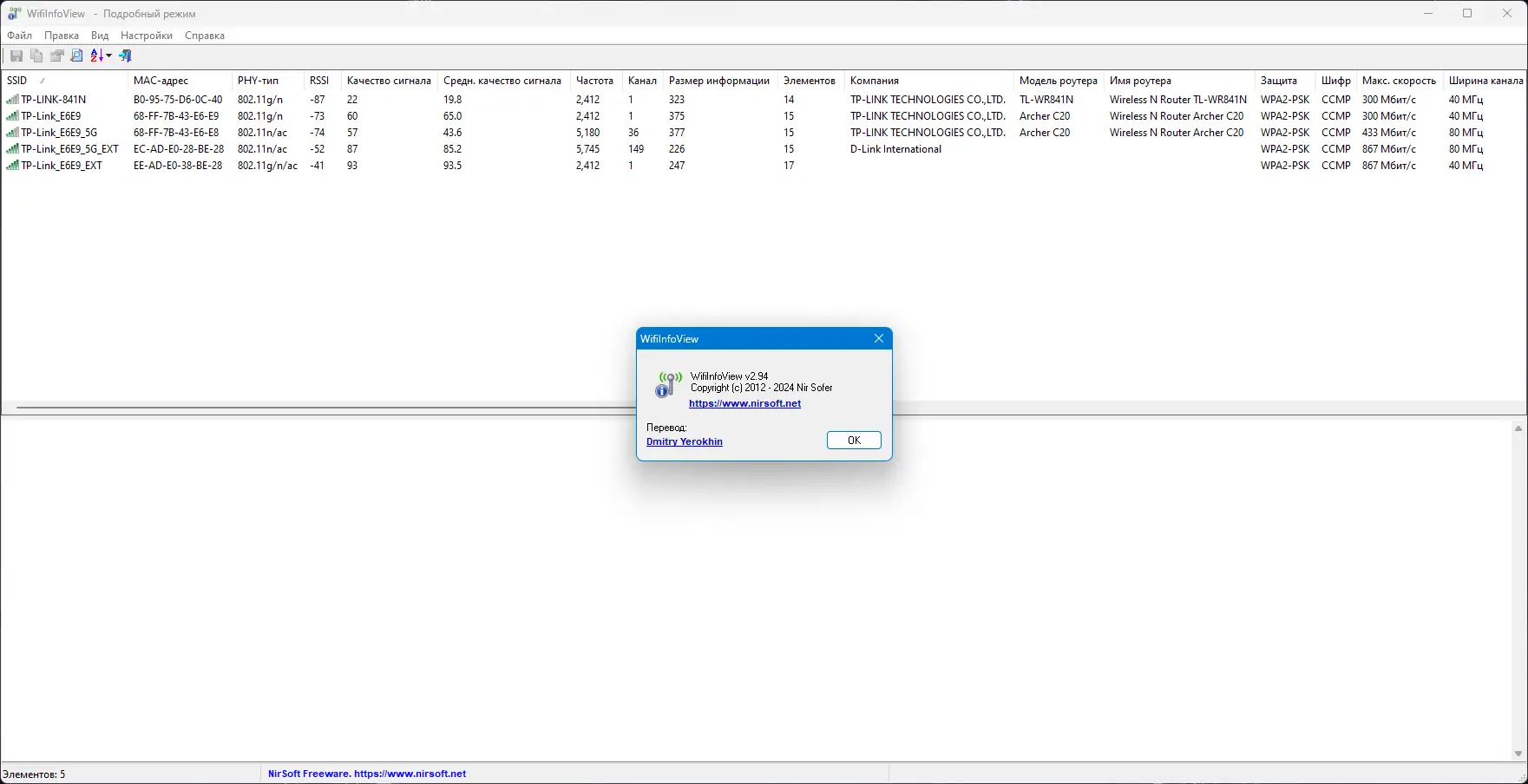The height and width of the screenshot is (784, 1528).
Task: Click the Save toolbar icon (floppy disk)
Action: (16, 56)
